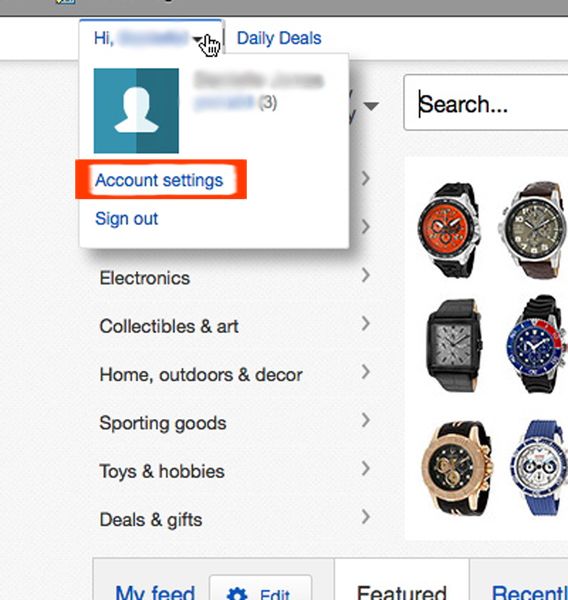Open category dropdown beside search box
Image resolution: width=568 pixels, height=600 pixels.
tap(371, 106)
